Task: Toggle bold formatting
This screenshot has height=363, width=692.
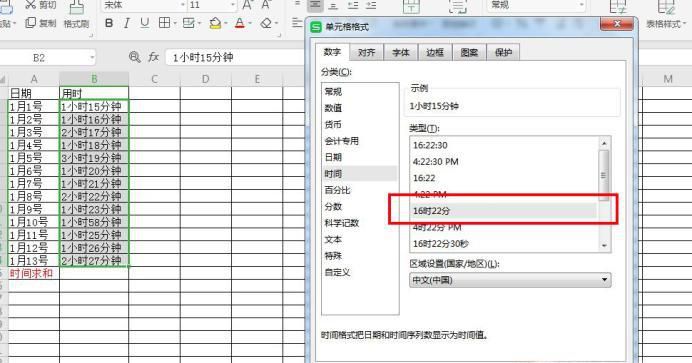Action: point(109,23)
